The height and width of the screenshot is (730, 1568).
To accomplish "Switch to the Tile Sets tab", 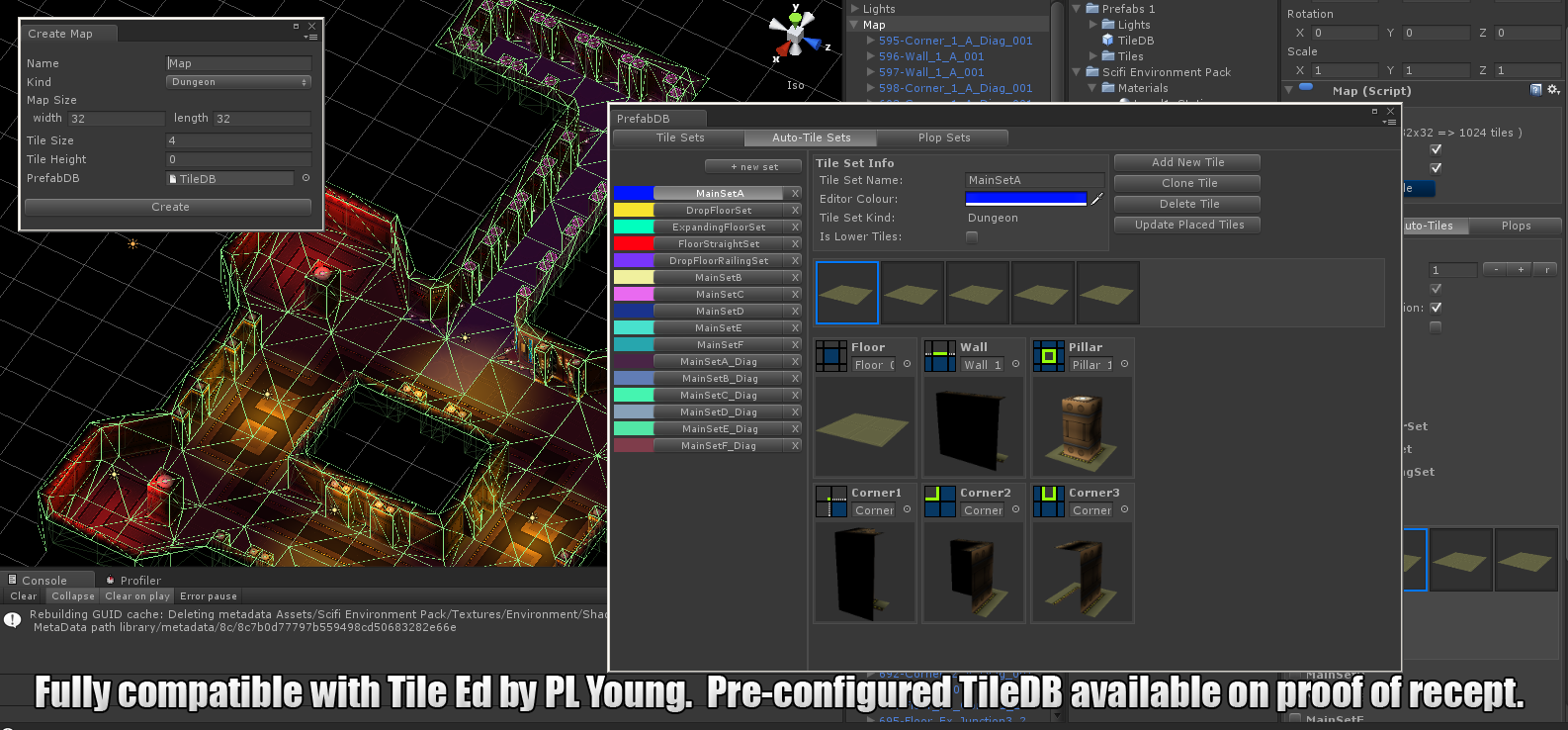I will click(680, 137).
